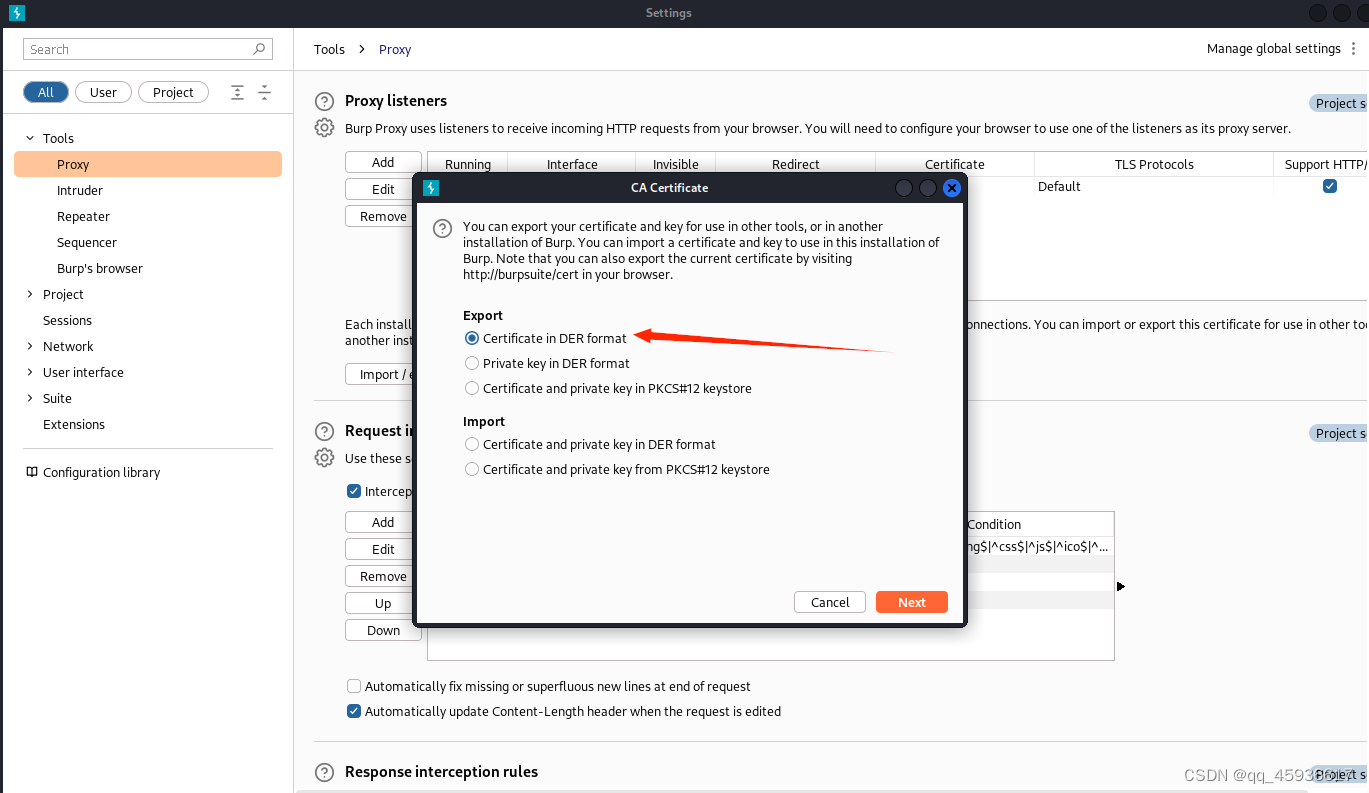Click the Configuration library book icon

32,472
